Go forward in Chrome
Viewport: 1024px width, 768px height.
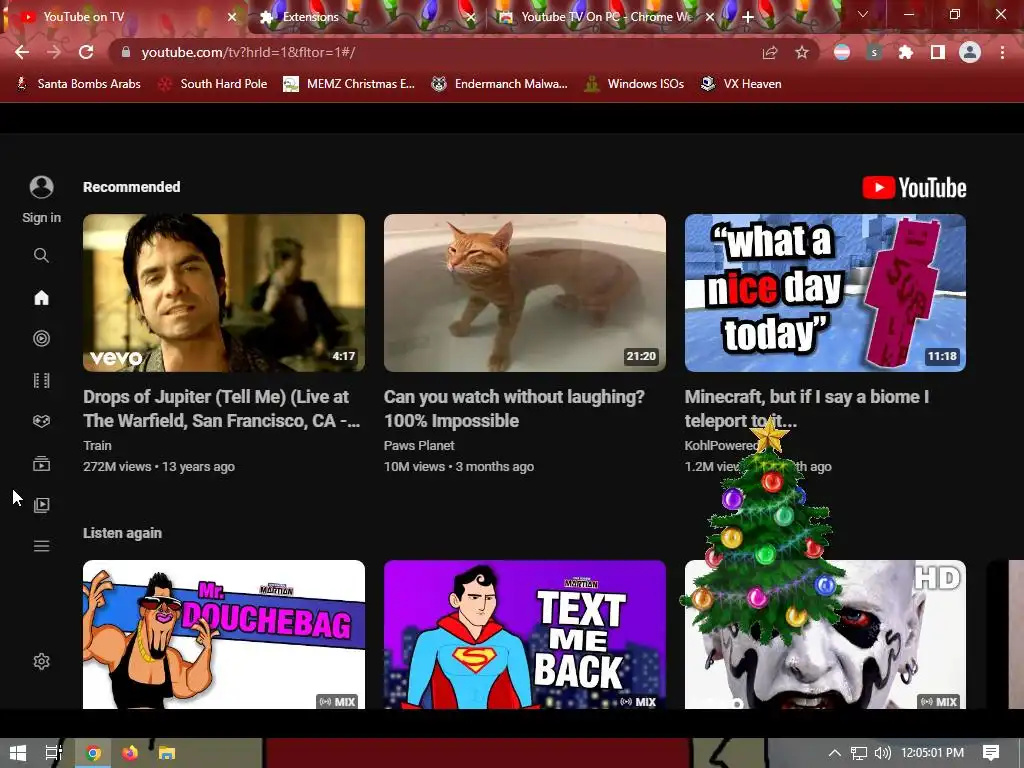(x=54, y=52)
